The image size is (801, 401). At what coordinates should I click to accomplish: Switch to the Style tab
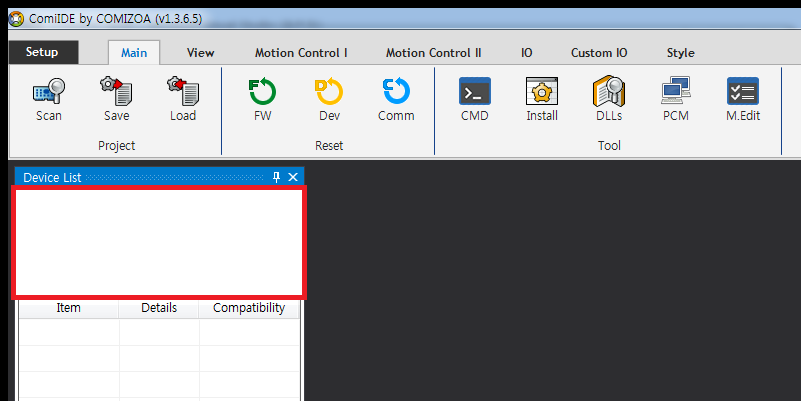(x=680, y=53)
